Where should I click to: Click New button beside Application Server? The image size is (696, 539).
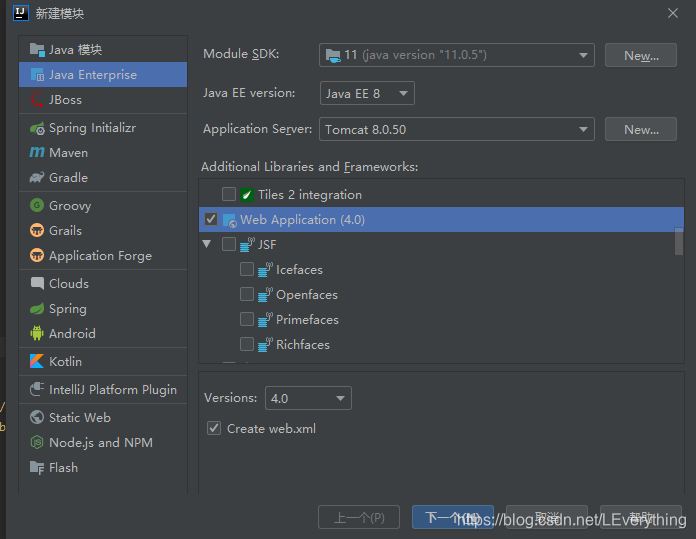(x=641, y=129)
